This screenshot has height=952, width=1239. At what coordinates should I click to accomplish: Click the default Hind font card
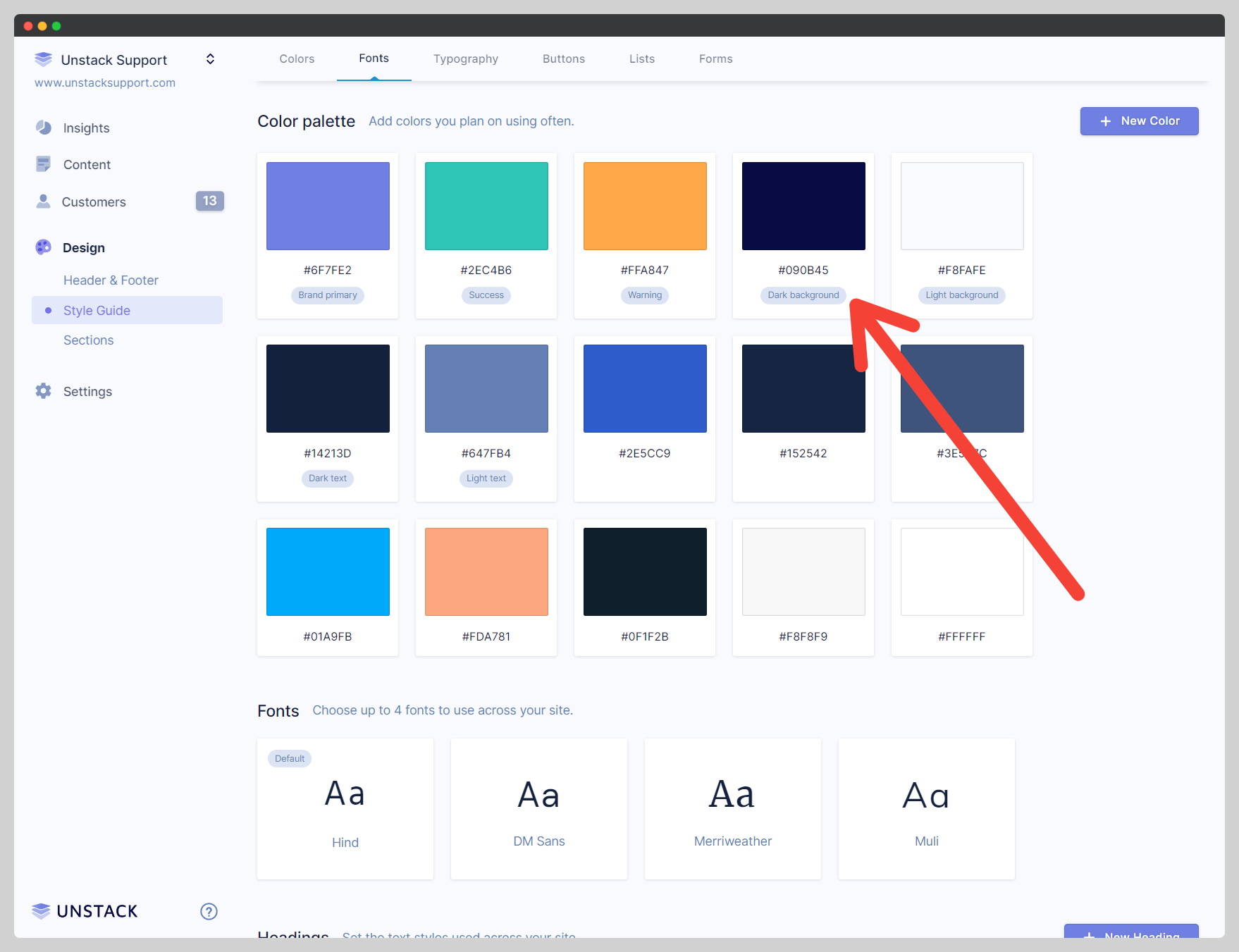[345, 808]
